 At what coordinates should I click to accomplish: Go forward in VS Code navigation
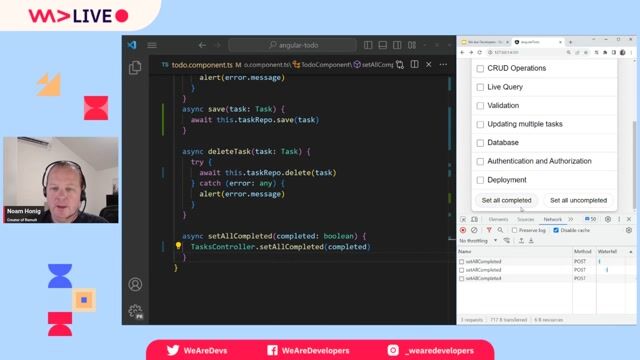218,45
